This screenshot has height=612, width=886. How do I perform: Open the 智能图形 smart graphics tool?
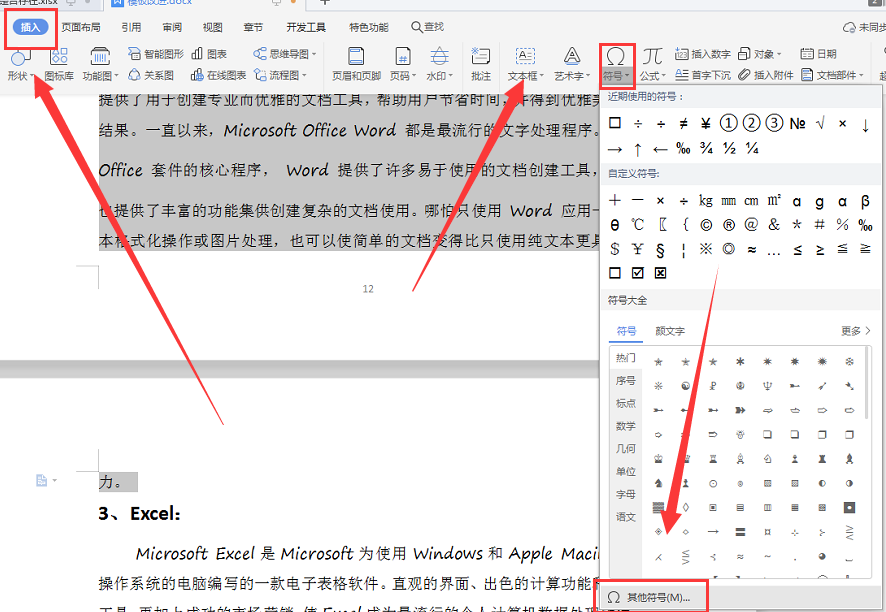tap(158, 54)
